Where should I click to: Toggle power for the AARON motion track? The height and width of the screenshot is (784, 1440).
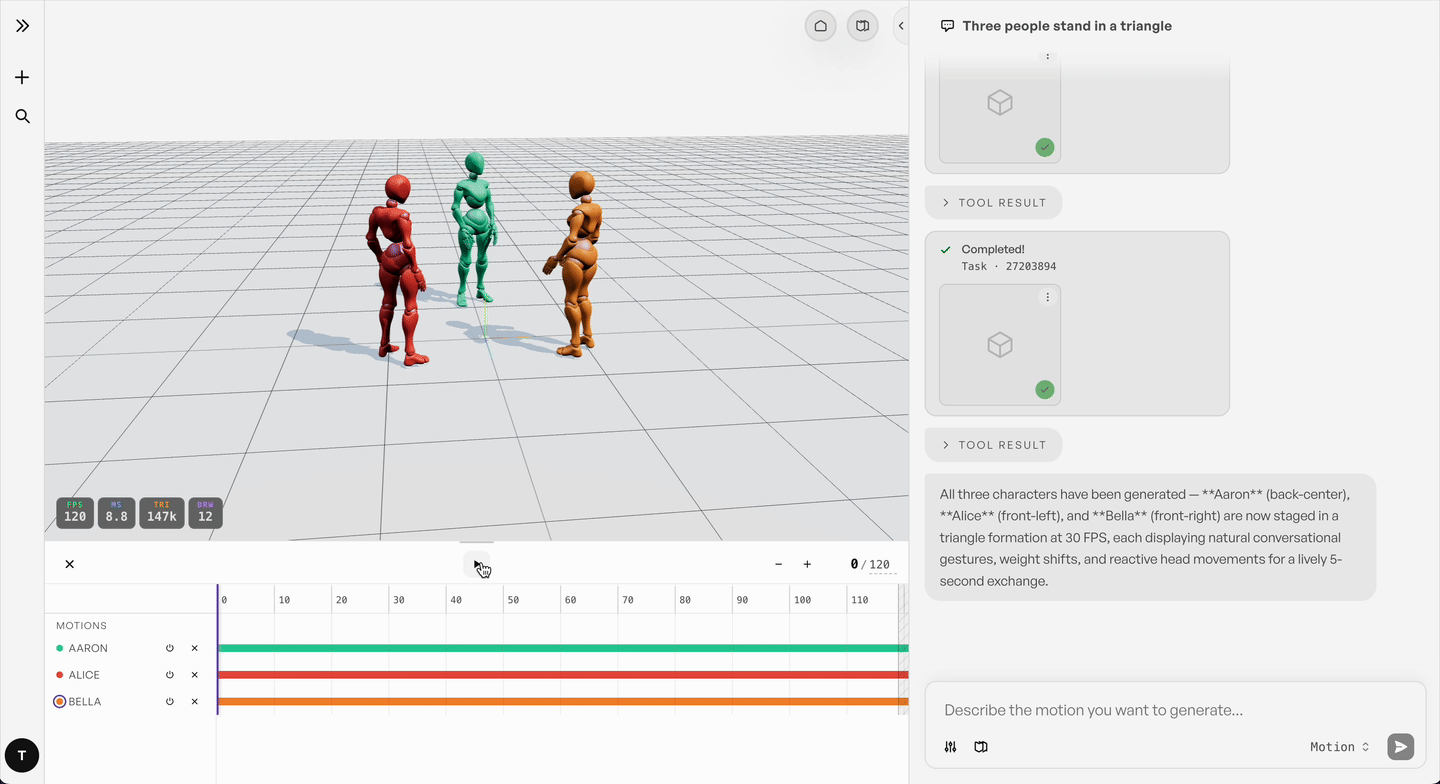[170, 648]
